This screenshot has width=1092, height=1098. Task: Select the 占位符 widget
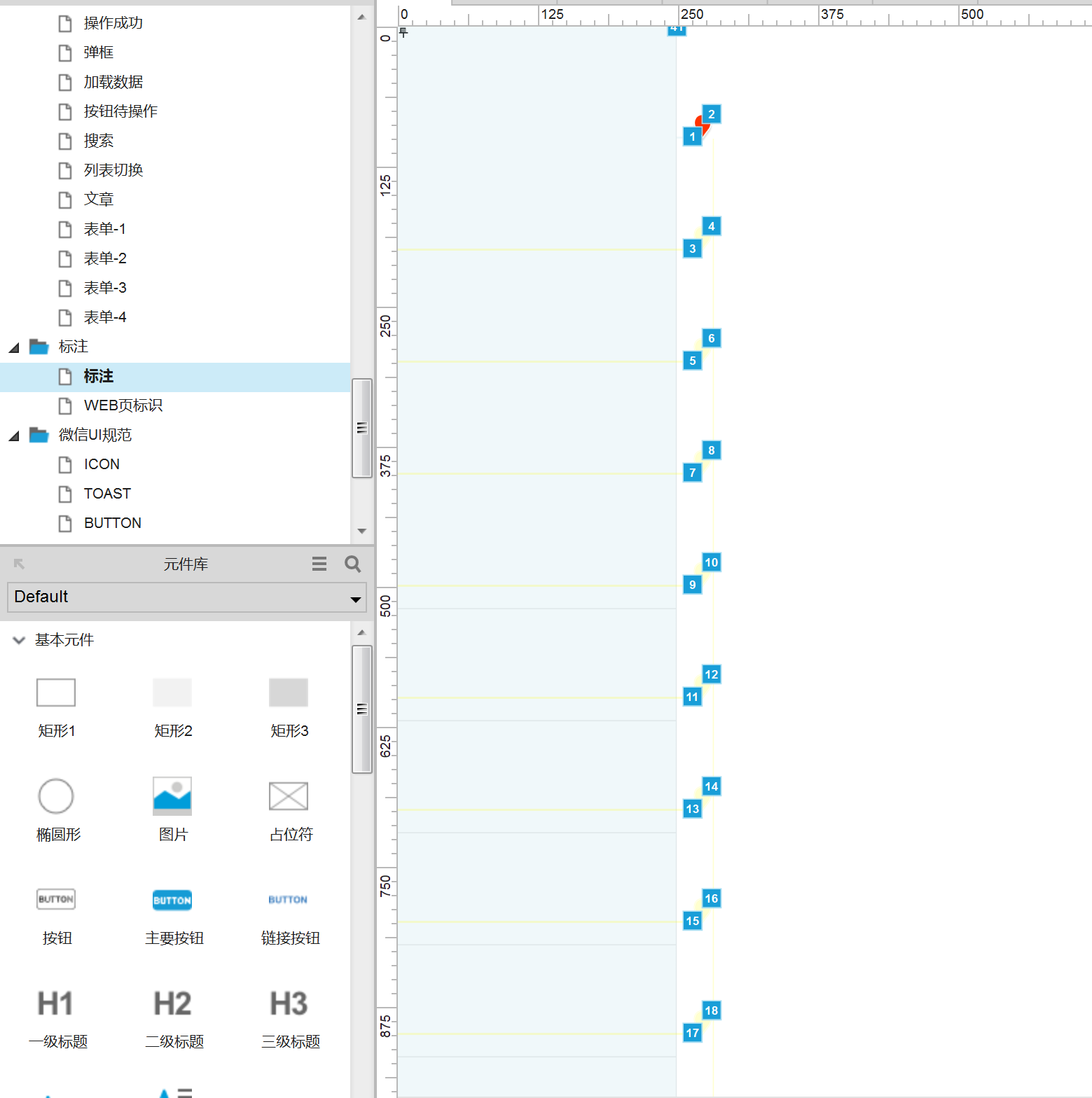coord(290,811)
